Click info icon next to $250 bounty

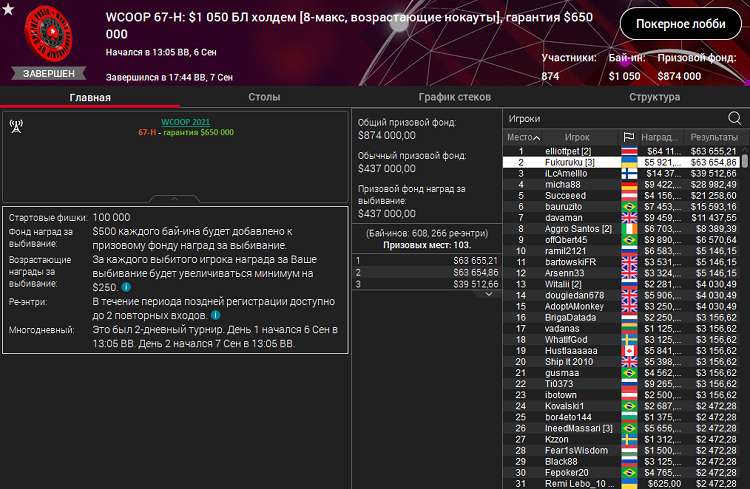tap(127, 285)
